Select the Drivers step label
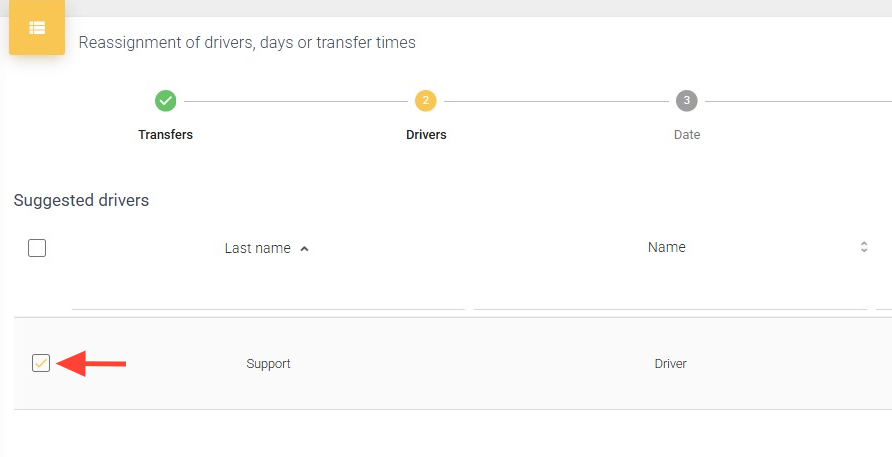The height and width of the screenshot is (457, 892). pyautogui.click(x=426, y=135)
